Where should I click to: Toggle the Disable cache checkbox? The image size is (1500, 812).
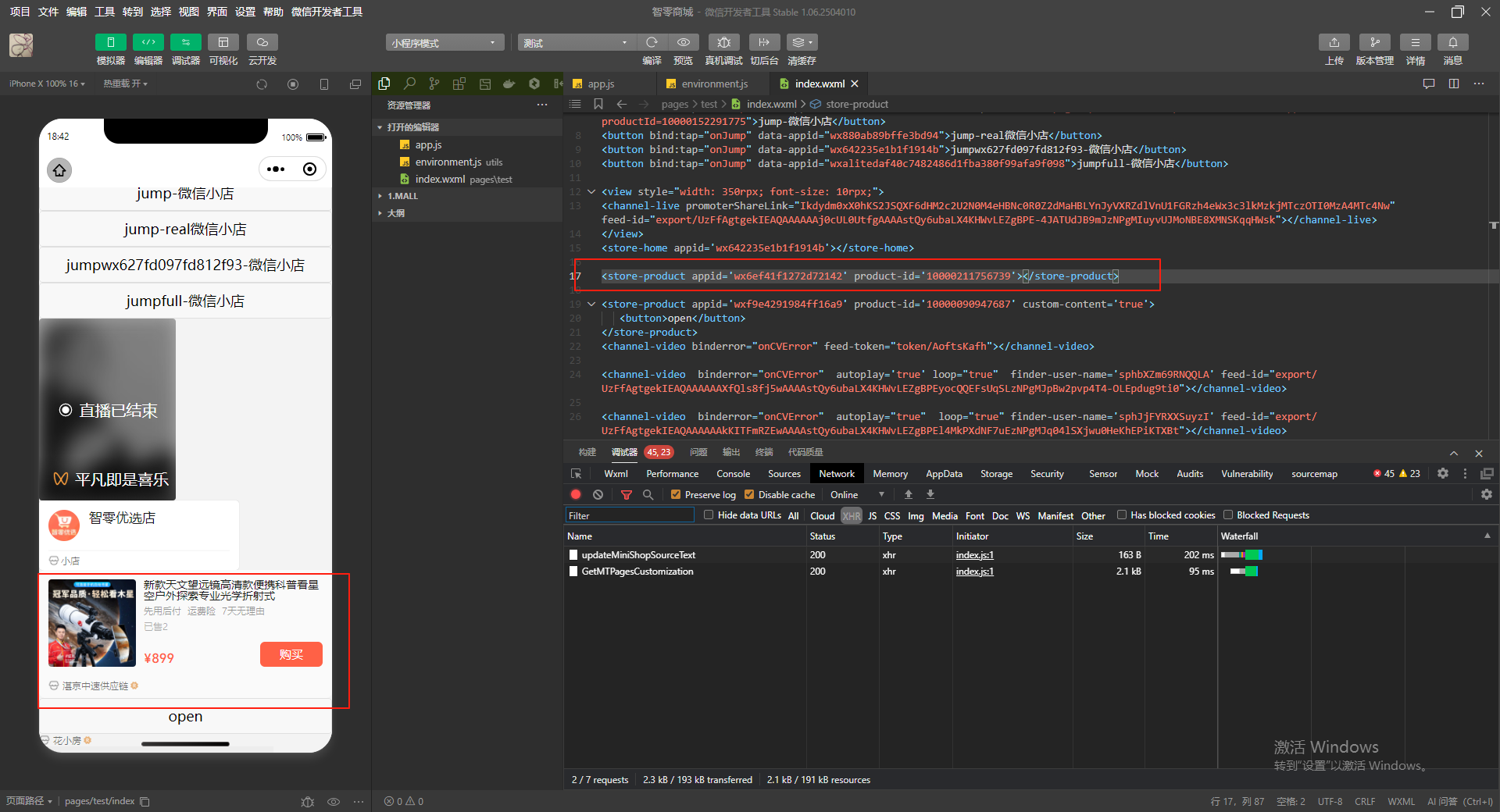(749, 494)
